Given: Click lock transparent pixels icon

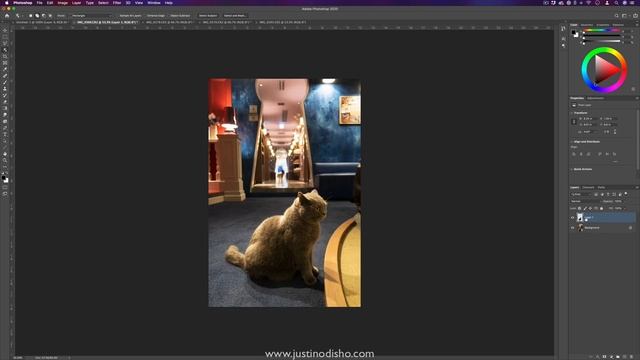Looking at the screenshot, I should click(580, 209).
